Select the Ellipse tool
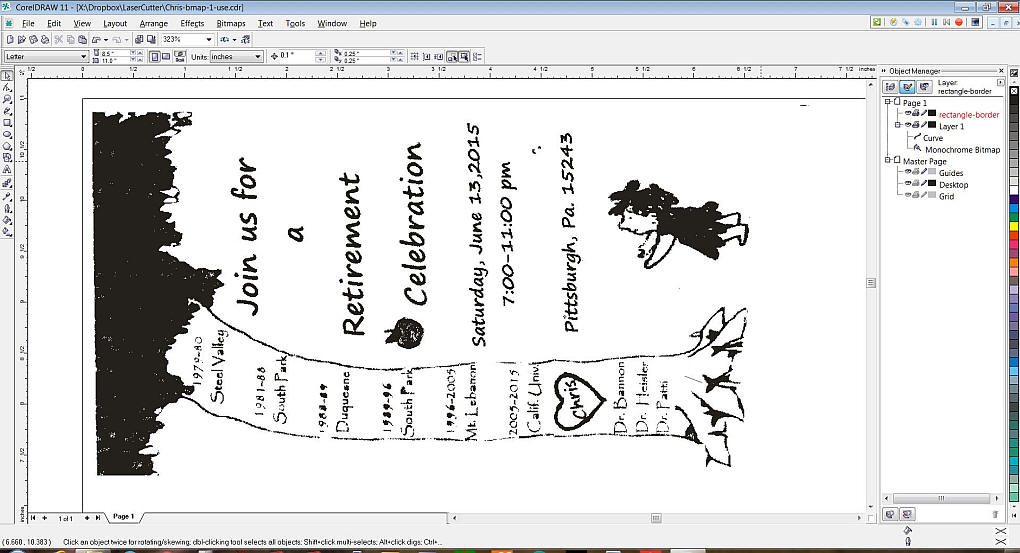This screenshot has height=553, width=1020. tap(7, 133)
